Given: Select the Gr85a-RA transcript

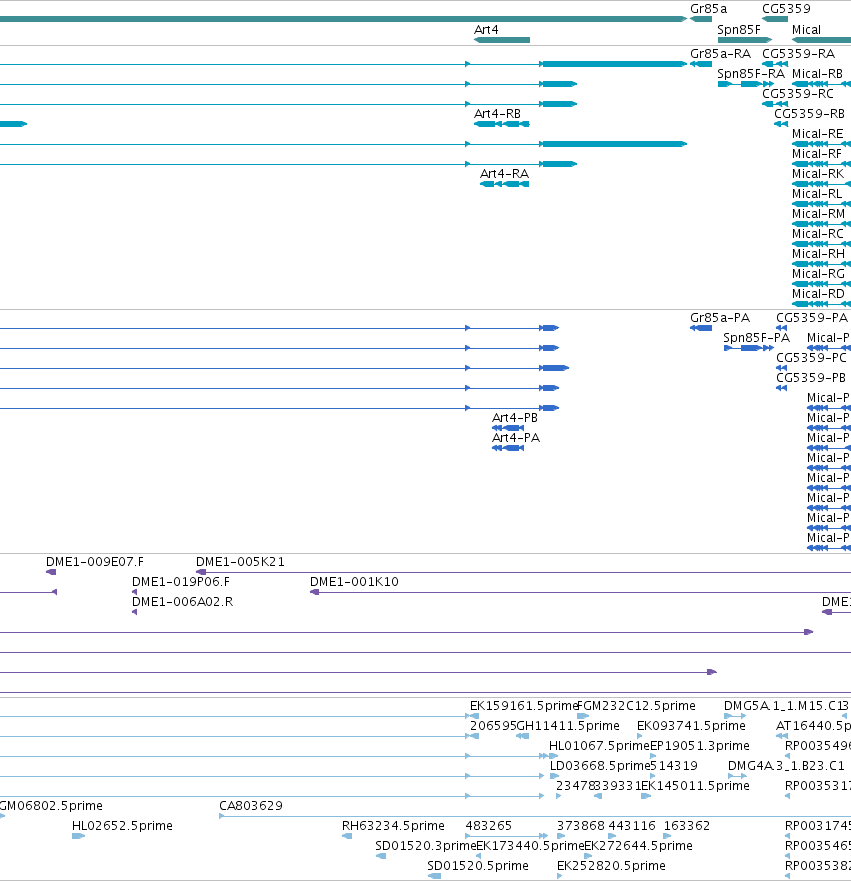Looking at the screenshot, I should point(701,64).
